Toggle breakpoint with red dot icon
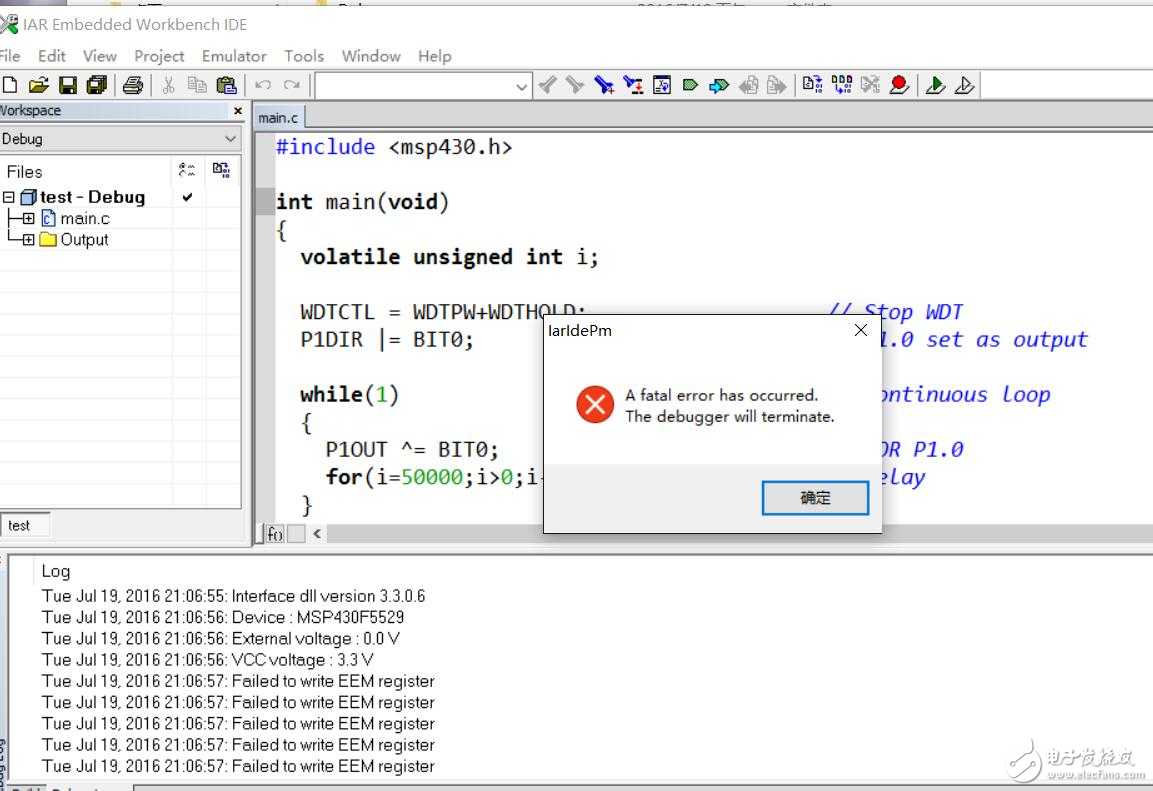 [899, 85]
